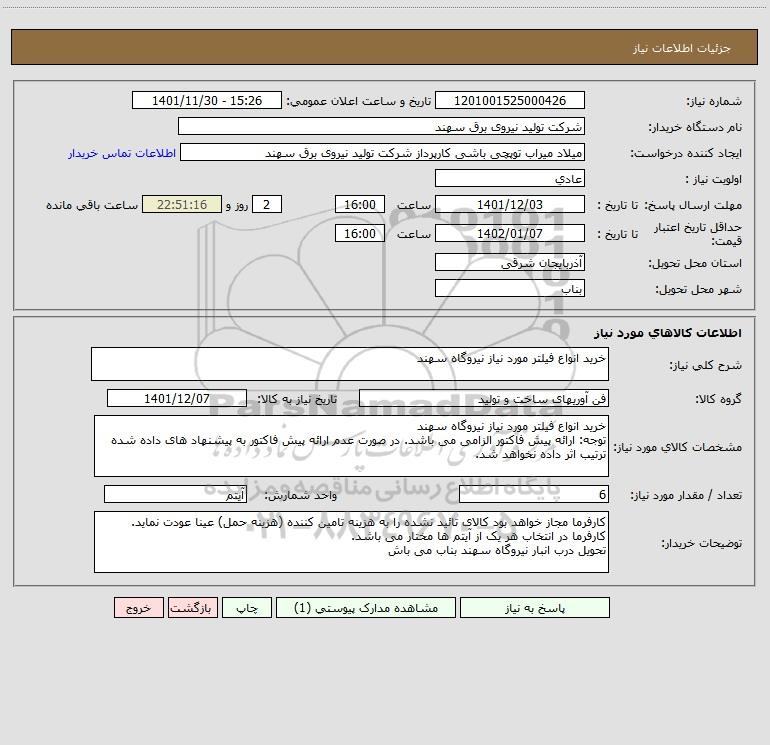Click goods need date 1401/12/07

177,398
